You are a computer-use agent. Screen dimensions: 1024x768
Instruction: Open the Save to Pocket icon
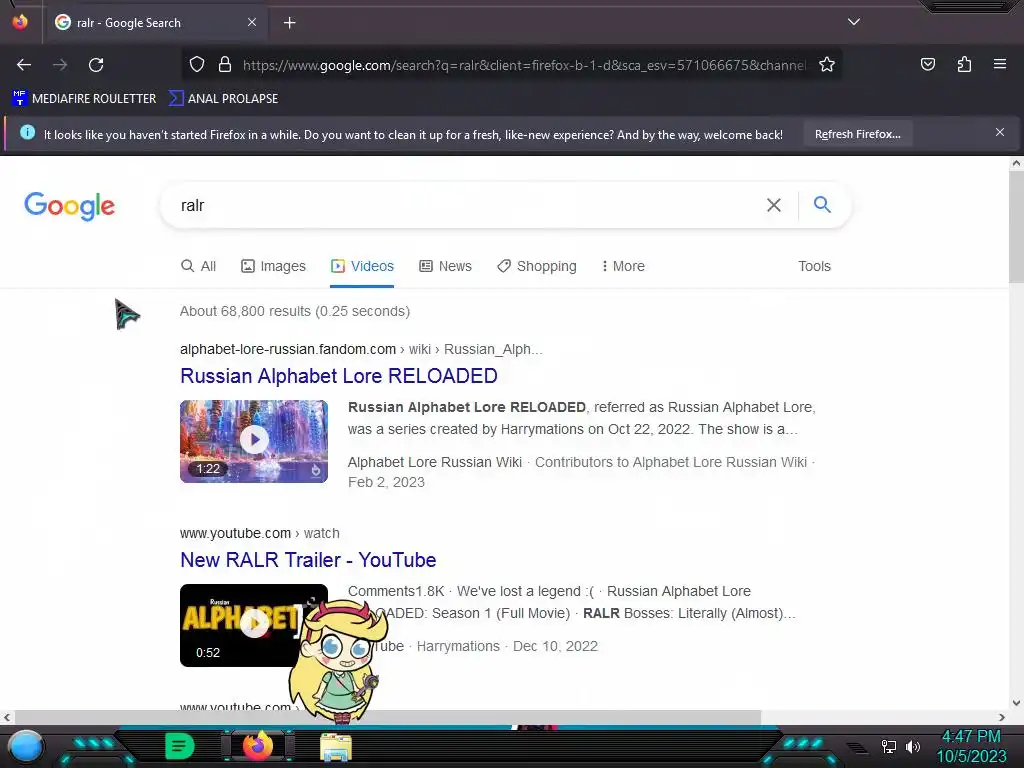point(927,65)
